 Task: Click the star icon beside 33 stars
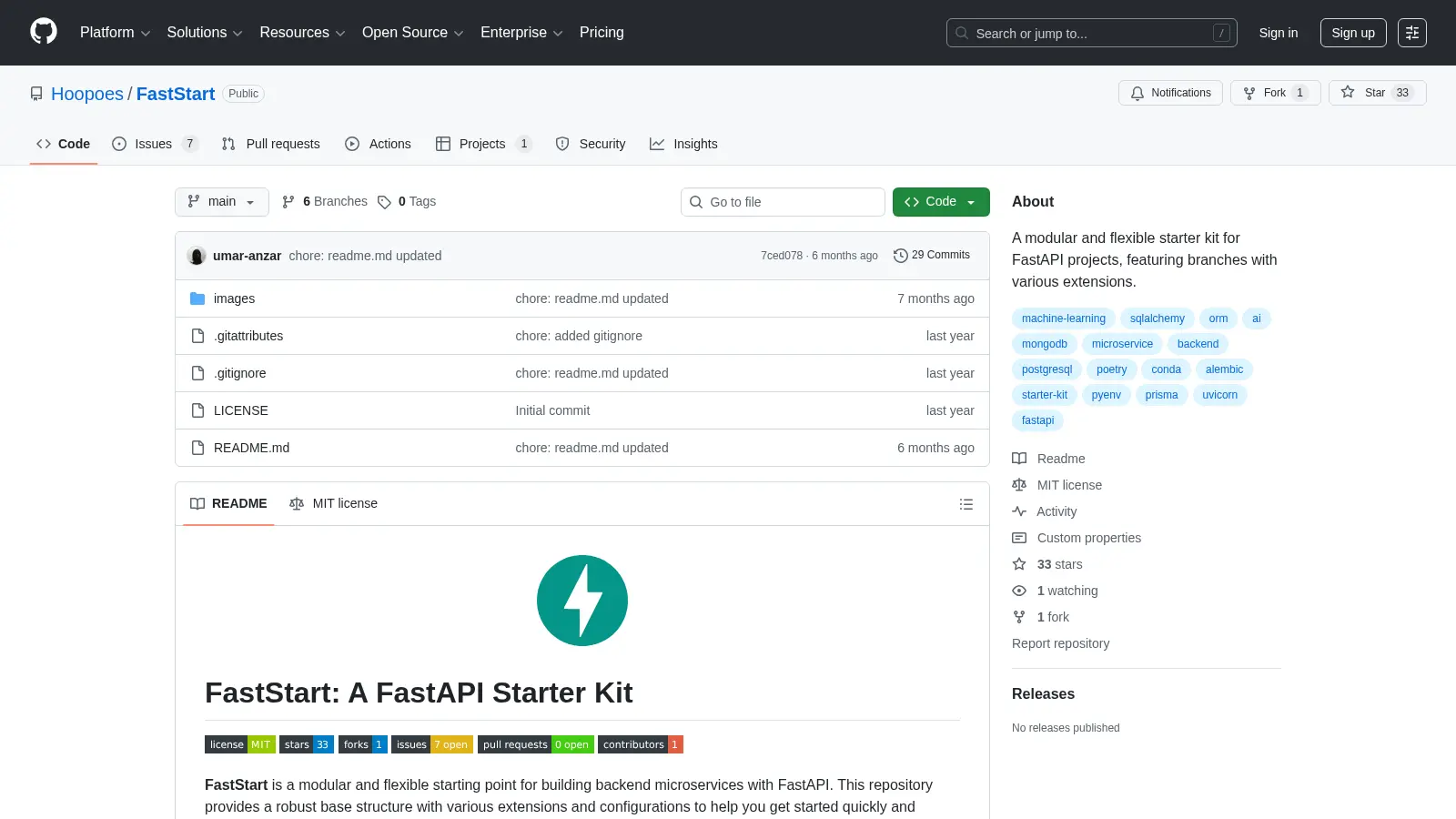coord(1019,564)
